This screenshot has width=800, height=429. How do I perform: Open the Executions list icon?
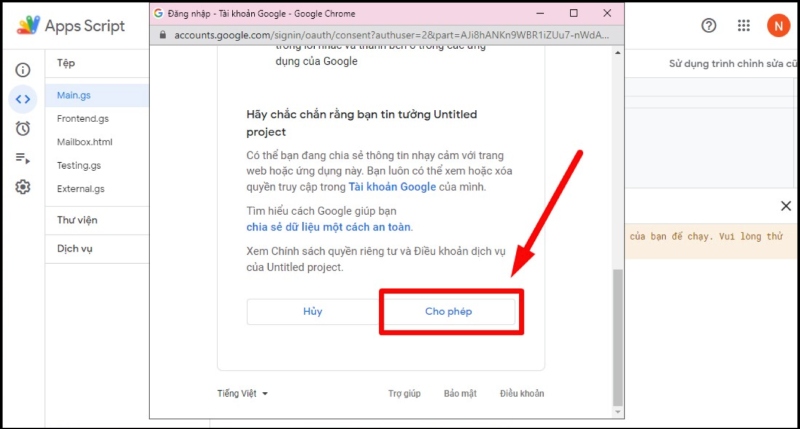click(x=22, y=157)
